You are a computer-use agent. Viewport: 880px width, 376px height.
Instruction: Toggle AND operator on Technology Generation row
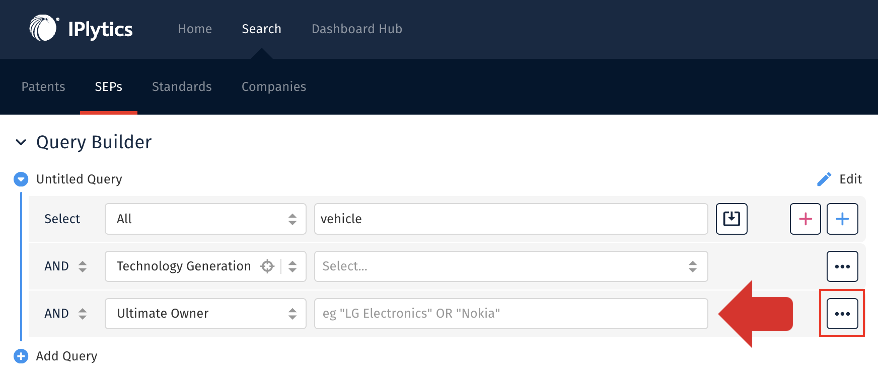[x=66, y=267]
